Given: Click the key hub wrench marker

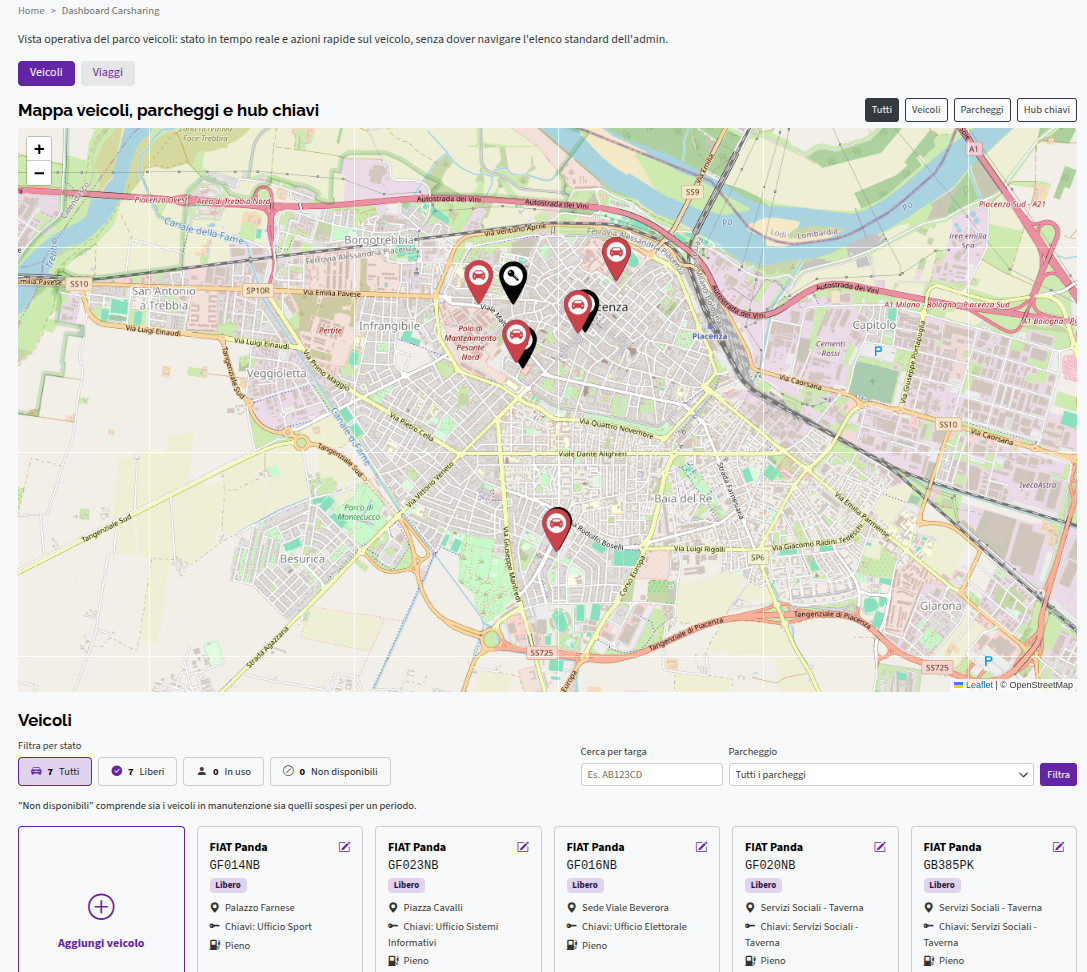Looking at the screenshot, I should click(x=513, y=282).
